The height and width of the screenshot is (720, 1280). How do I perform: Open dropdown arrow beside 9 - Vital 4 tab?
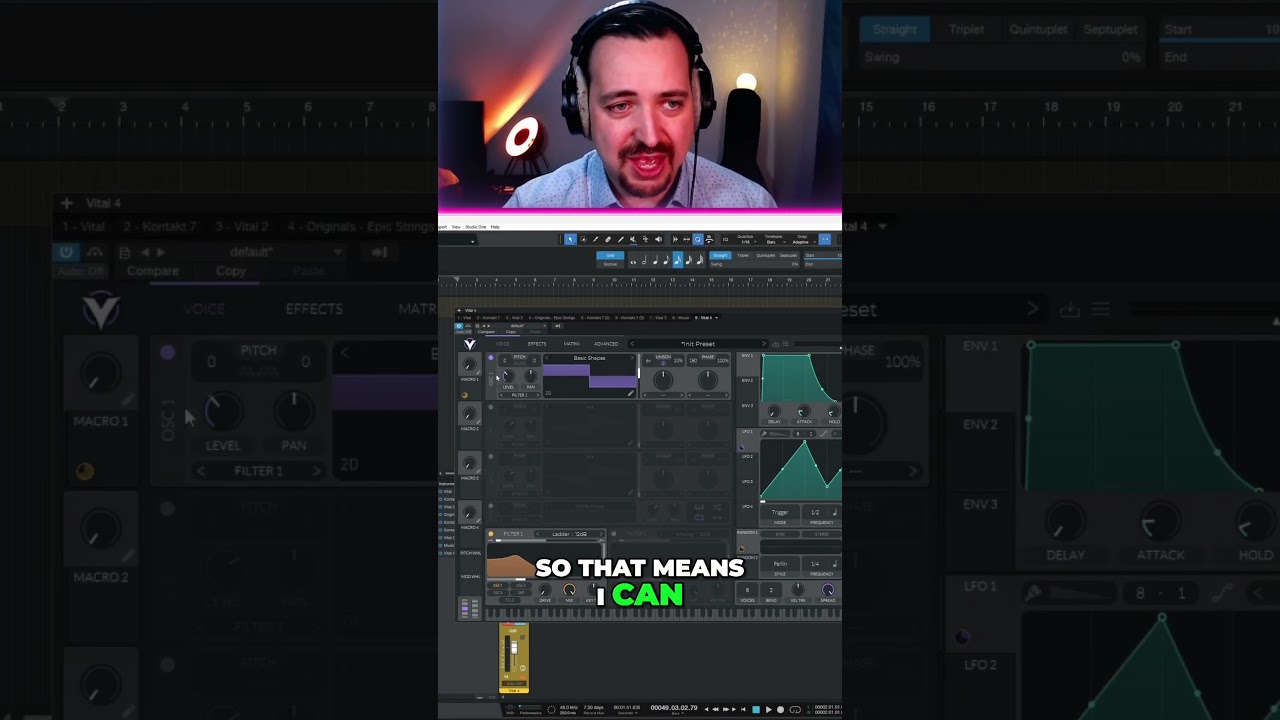pos(716,318)
